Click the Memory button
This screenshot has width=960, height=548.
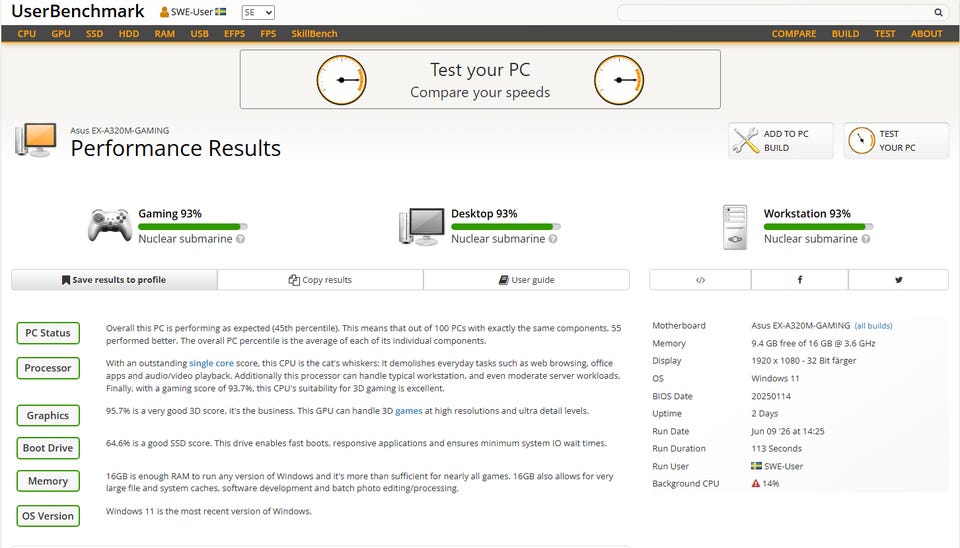point(48,481)
